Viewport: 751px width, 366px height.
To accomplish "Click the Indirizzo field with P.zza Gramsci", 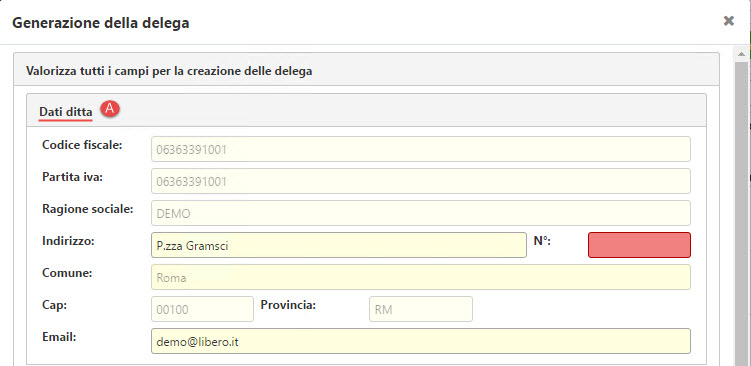I will [x=339, y=245].
